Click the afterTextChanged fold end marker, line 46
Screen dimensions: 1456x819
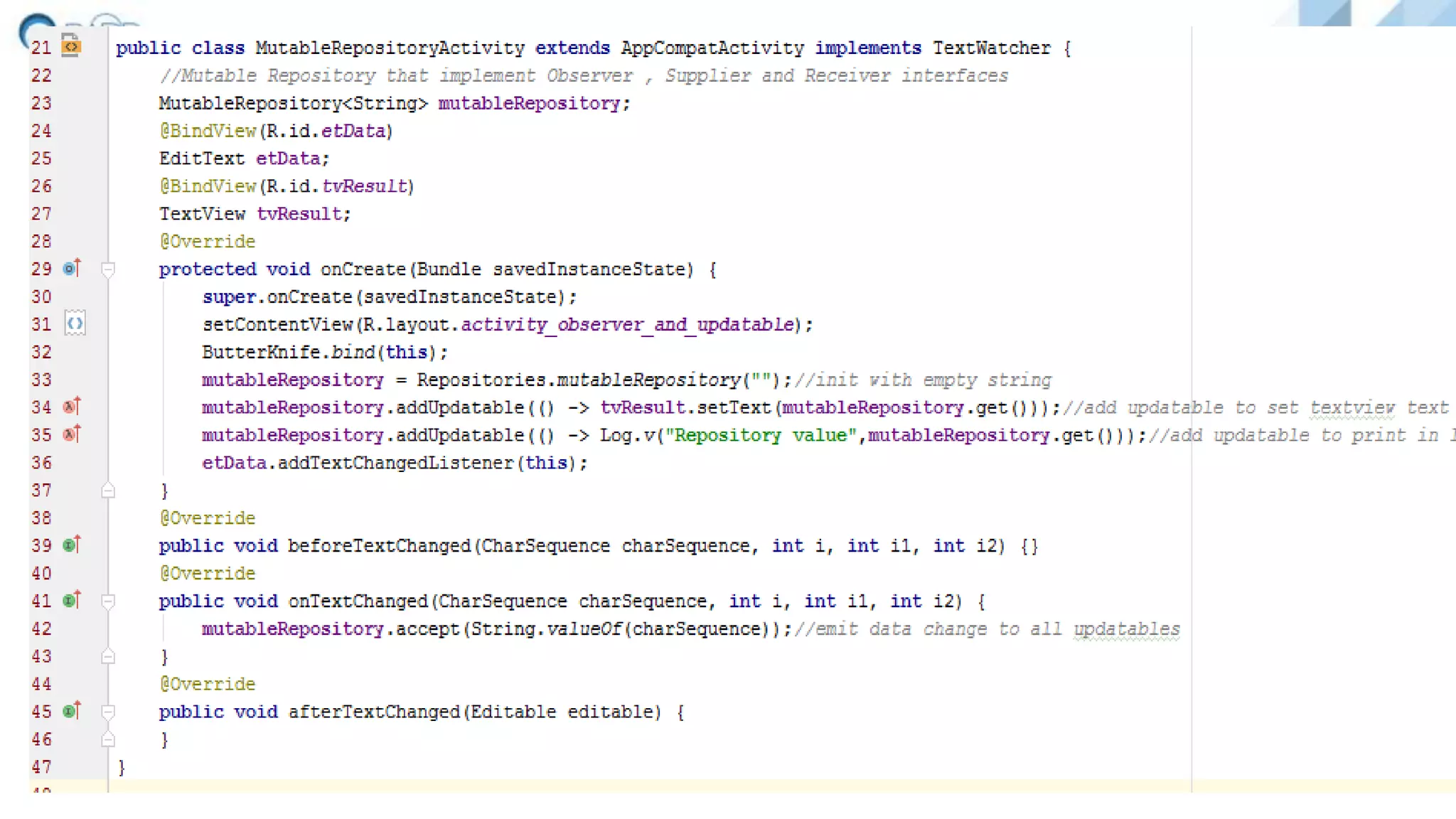point(108,739)
